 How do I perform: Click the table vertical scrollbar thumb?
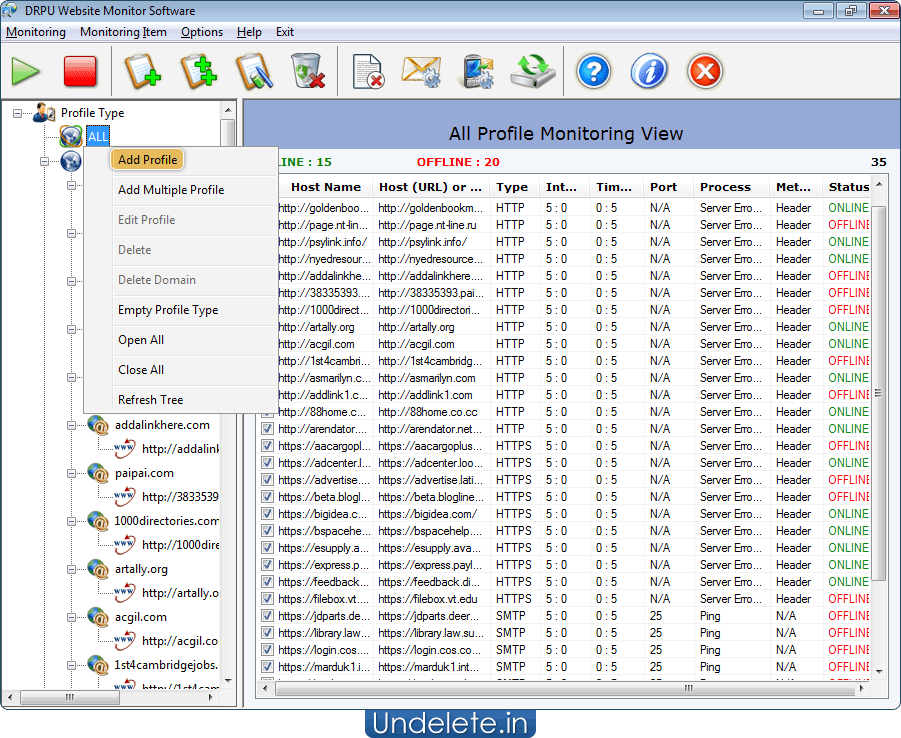click(x=878, y=393)
